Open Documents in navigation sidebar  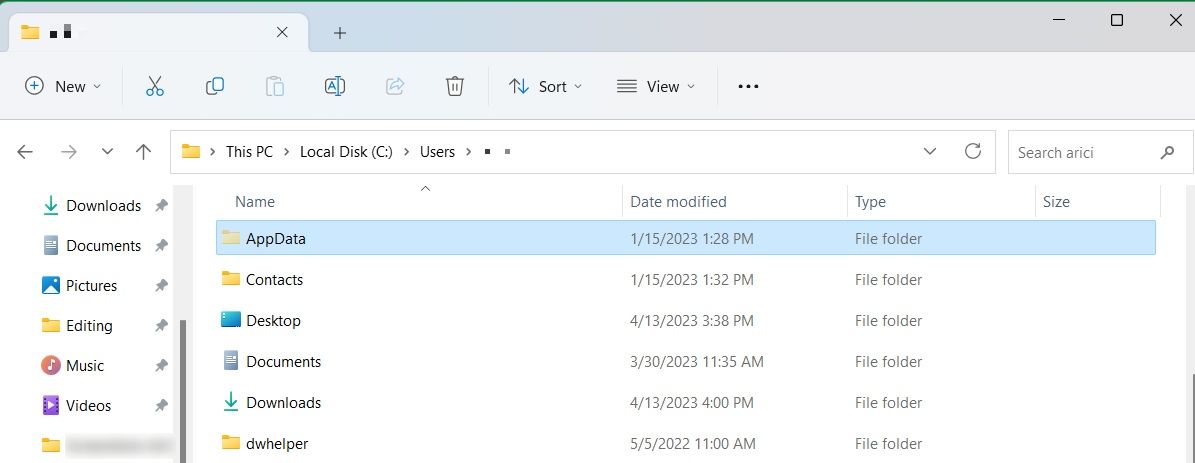click(104, 246)
